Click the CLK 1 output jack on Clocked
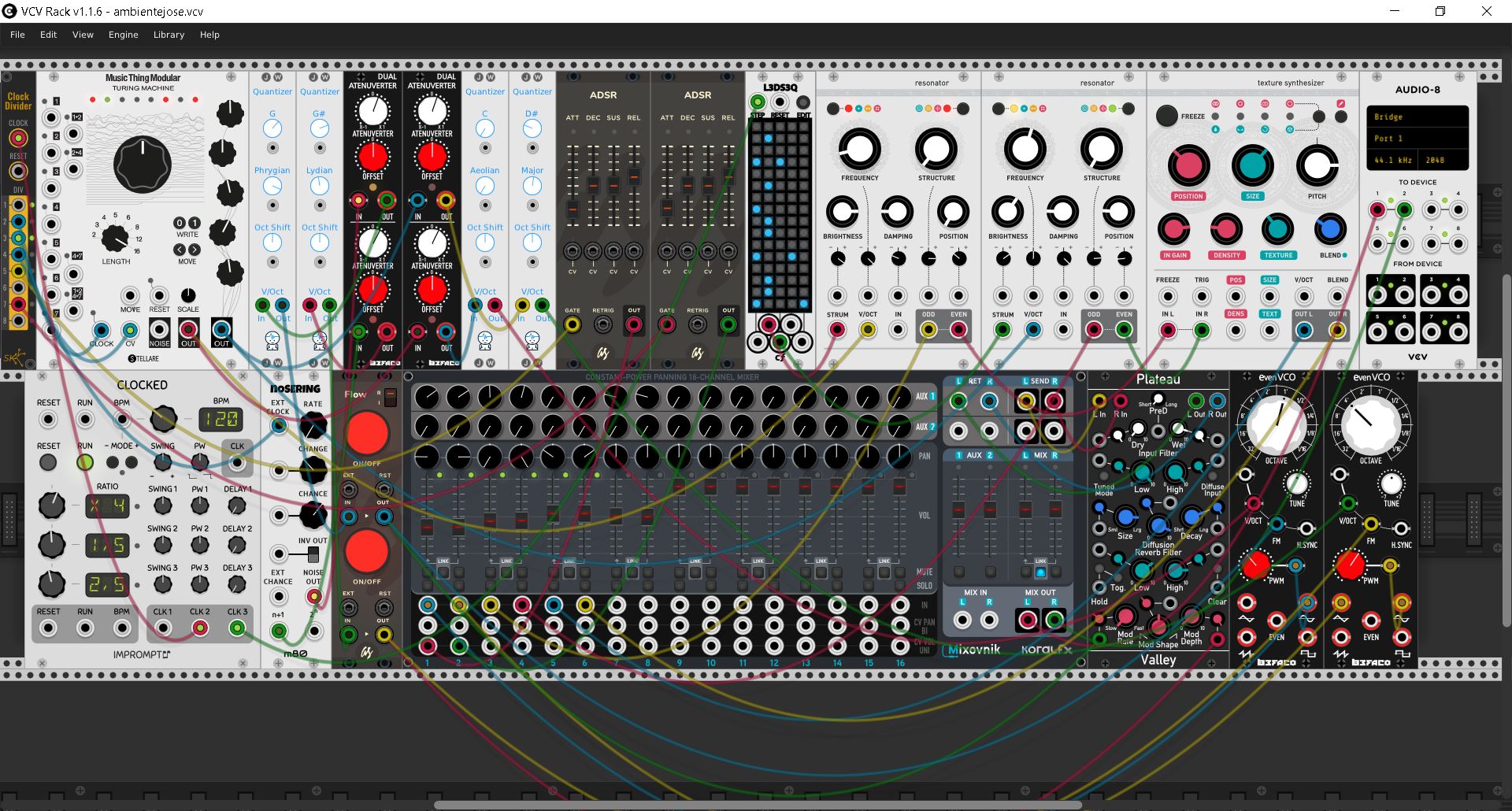 pos(162,628)
